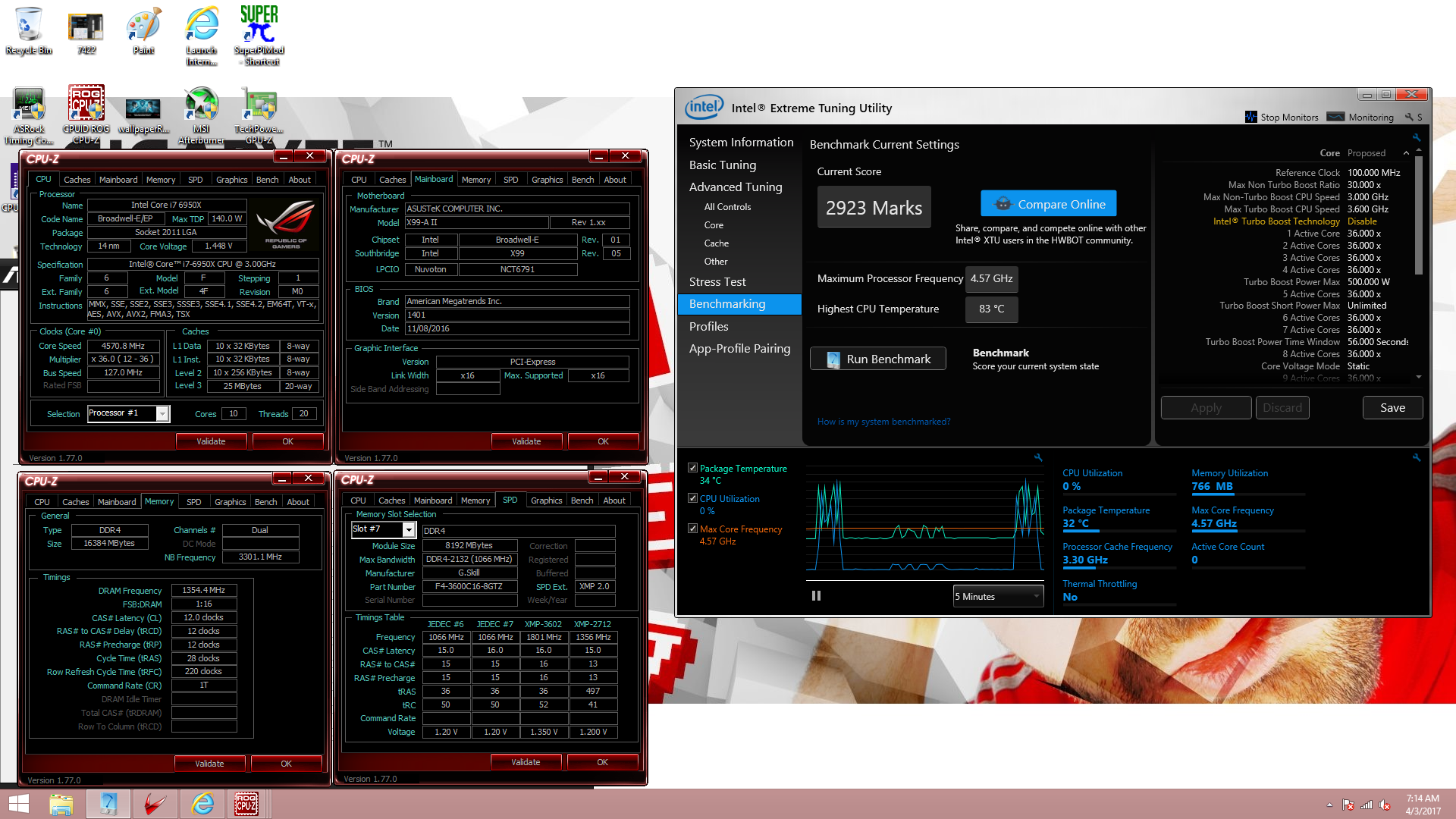Click the ROG CPU-Z taskbar icon
The width and height of the screenshot is (1456, 819).
(x=246, y=804)
